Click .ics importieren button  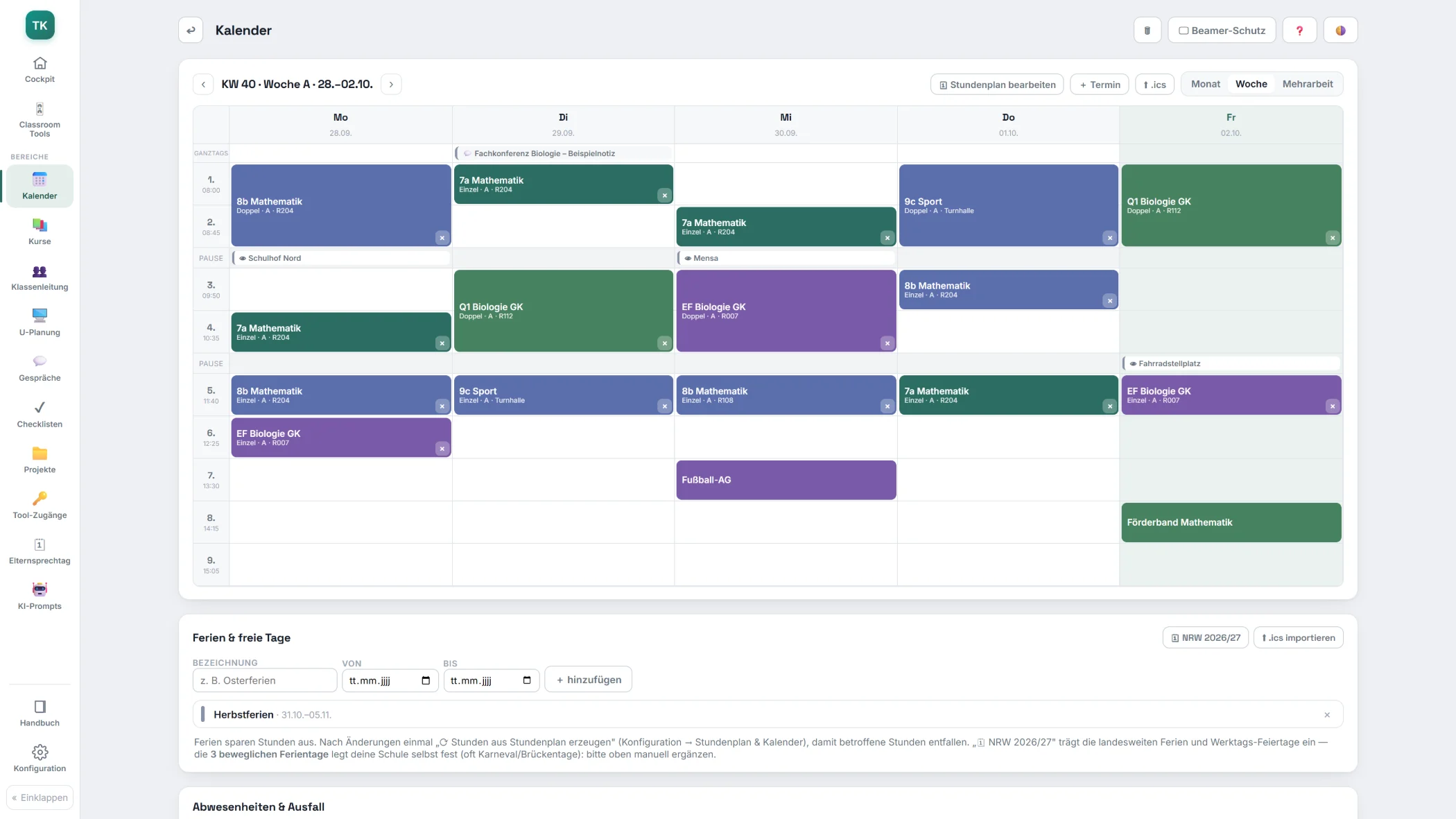pos(1298,638)
